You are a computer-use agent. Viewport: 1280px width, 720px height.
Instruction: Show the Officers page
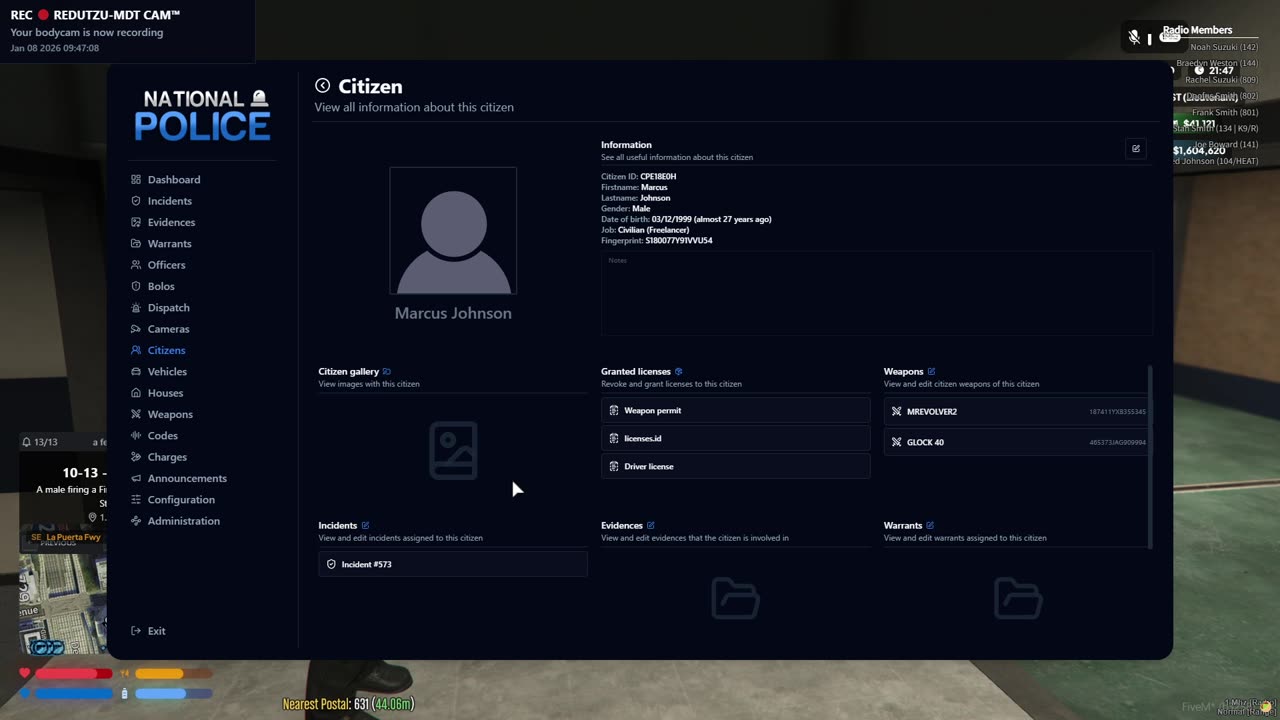166,265
